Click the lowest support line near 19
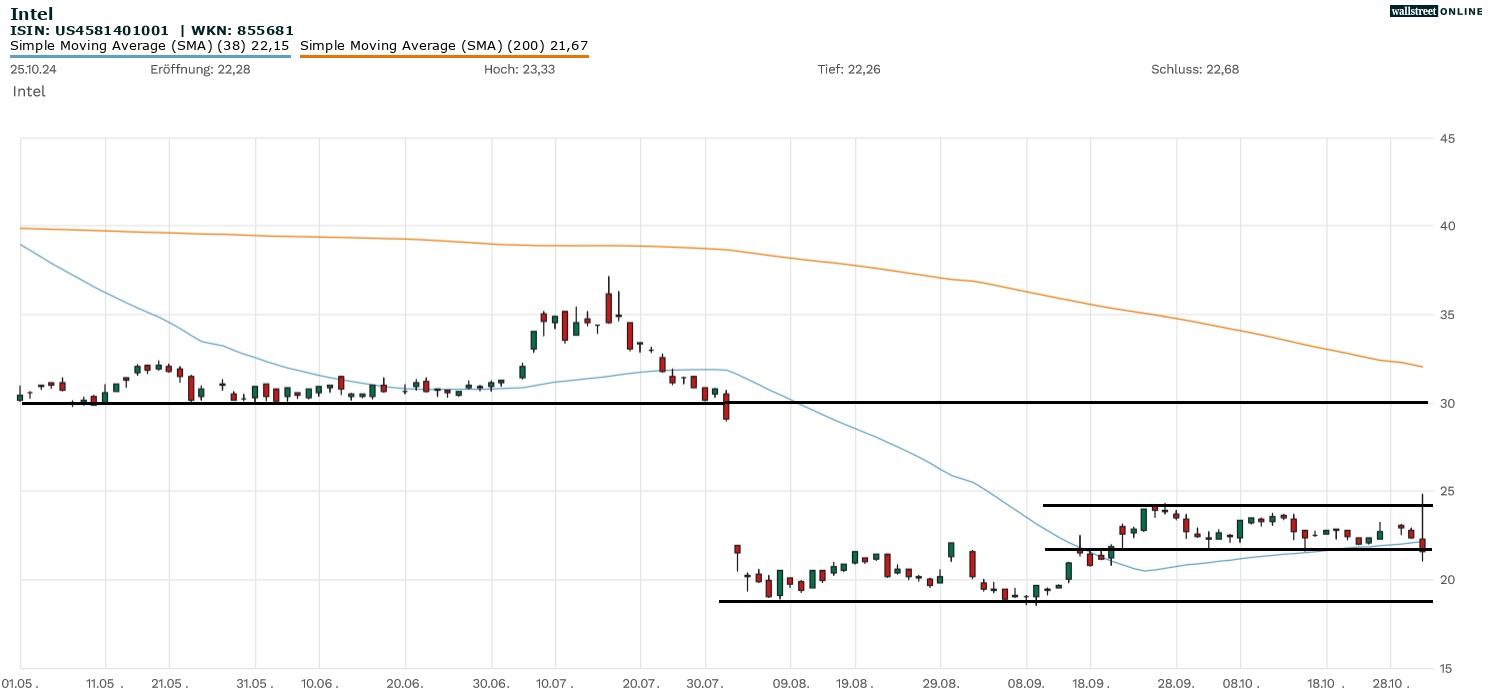The height and width of the screenshot is (689, 1490). 1076,601
